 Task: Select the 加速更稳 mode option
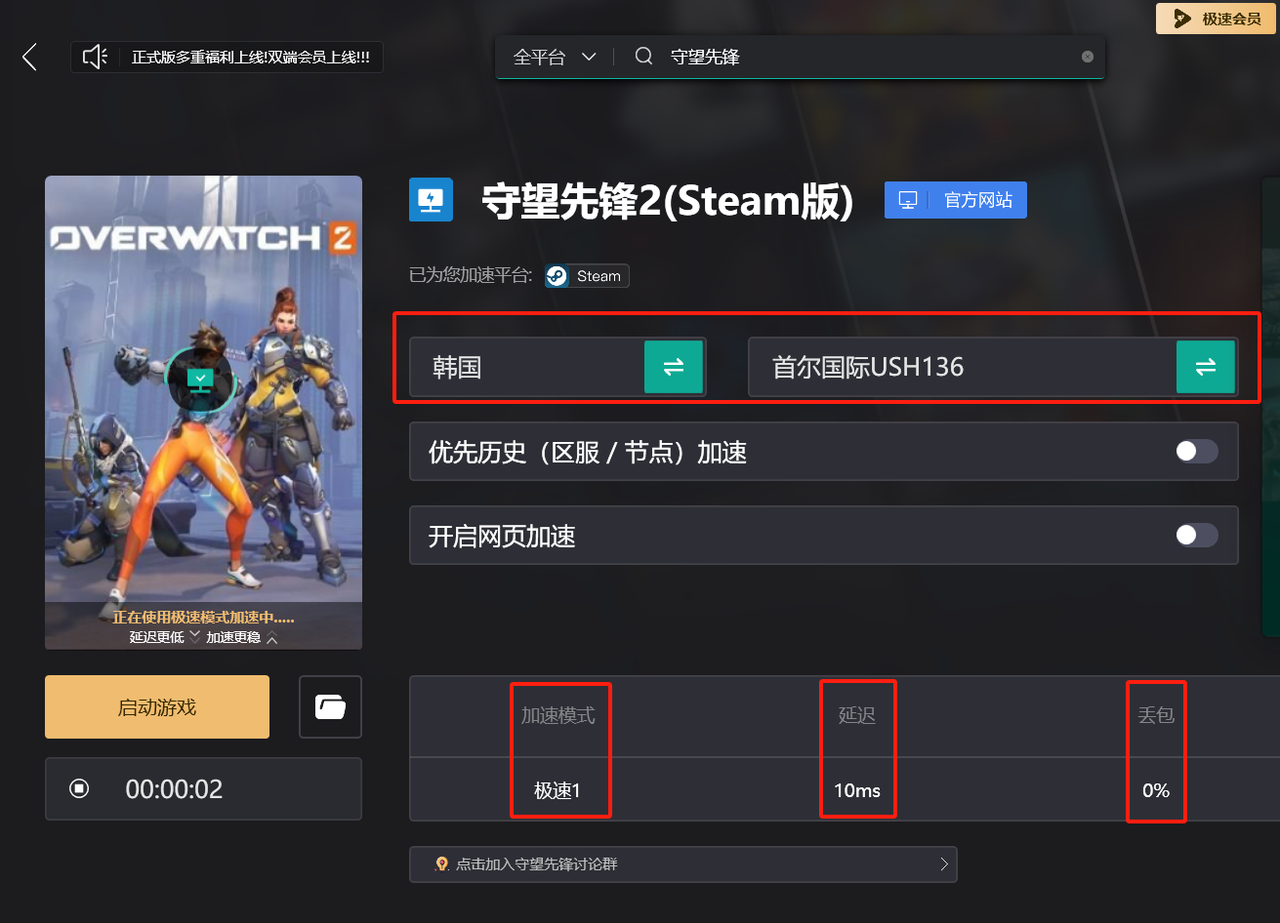tap(242, 637)
